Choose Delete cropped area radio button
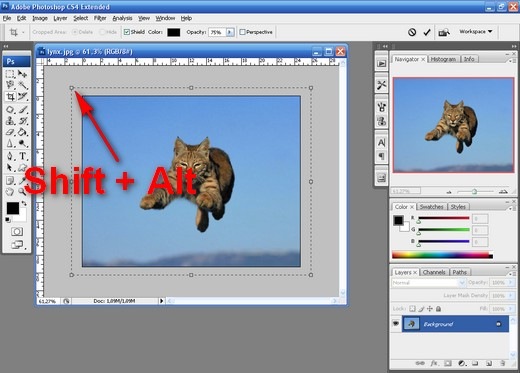 click(x=75, y=32)
